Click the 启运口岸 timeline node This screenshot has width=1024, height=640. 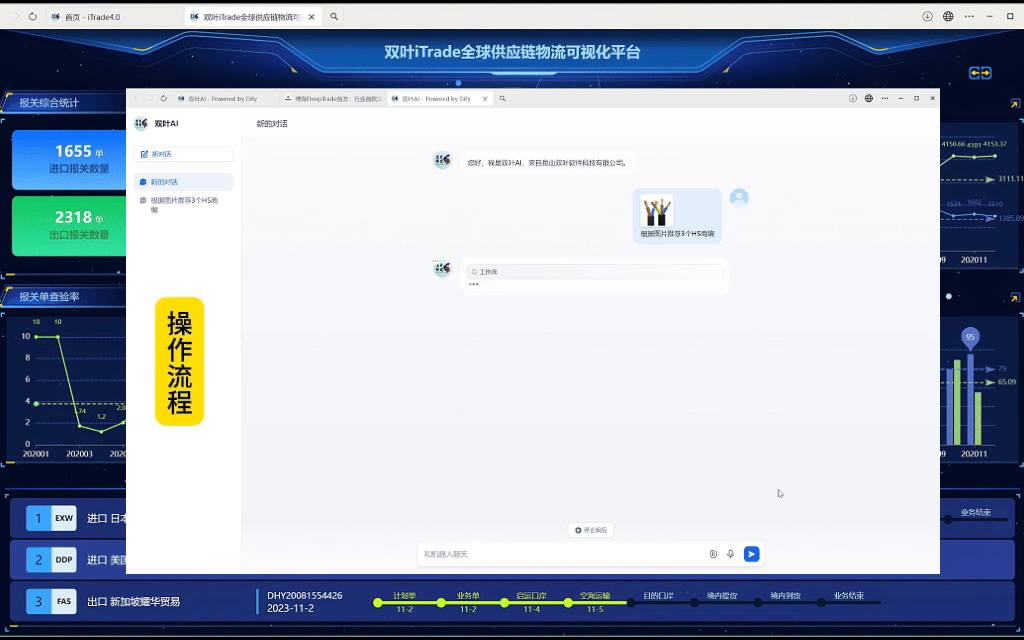505,603
